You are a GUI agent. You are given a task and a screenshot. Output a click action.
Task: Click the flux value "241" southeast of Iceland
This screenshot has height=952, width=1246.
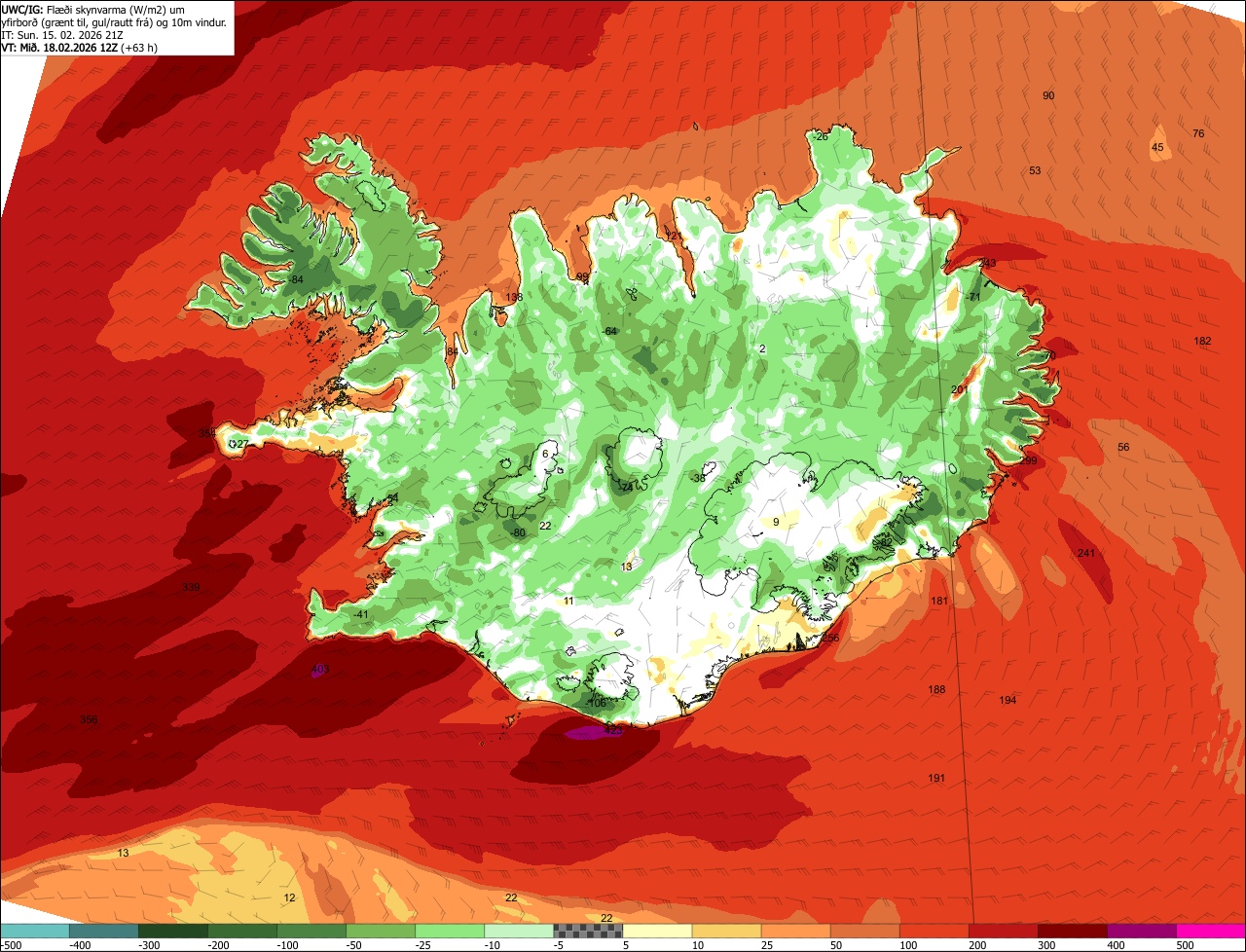pyautogui.click(x=1087, y=553)
